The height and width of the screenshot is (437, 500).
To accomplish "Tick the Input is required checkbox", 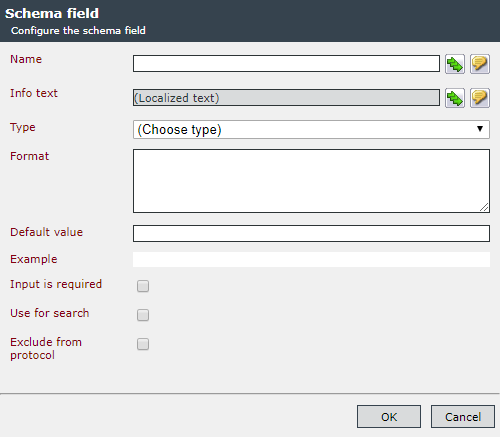I will coord(143,286).
